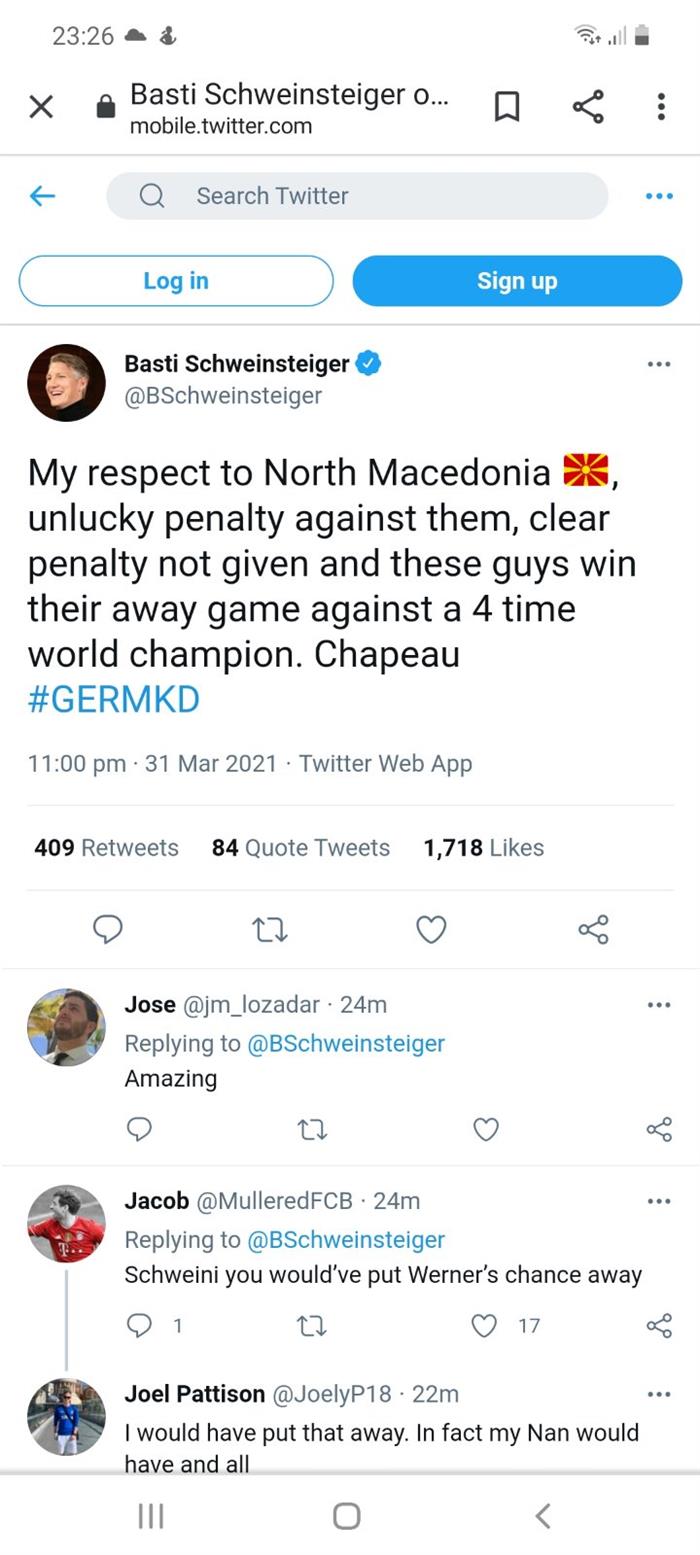Share the main tweet
Viewport: 700px width, 1555px height.
click(593, 930)
